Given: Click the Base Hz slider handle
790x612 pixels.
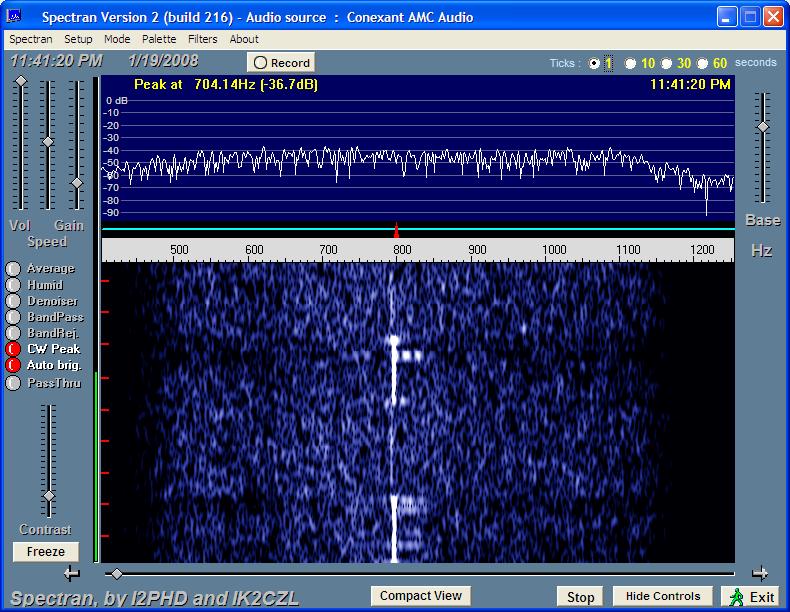Looking at the screenshot, I should click(x=763, y=127).
